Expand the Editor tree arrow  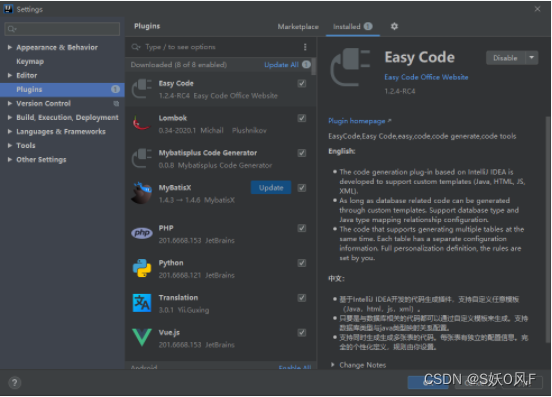click(10, 75)
